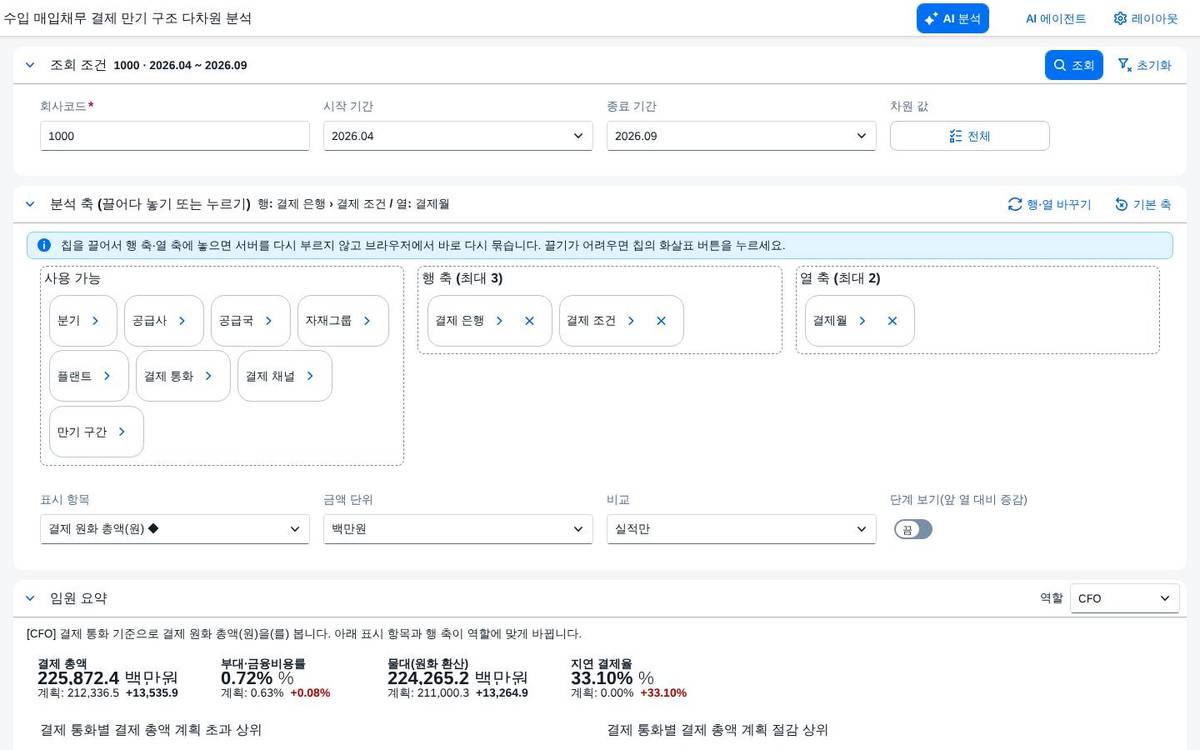
Task: Click the 분기 chip arrow
Action: [95, 321]
